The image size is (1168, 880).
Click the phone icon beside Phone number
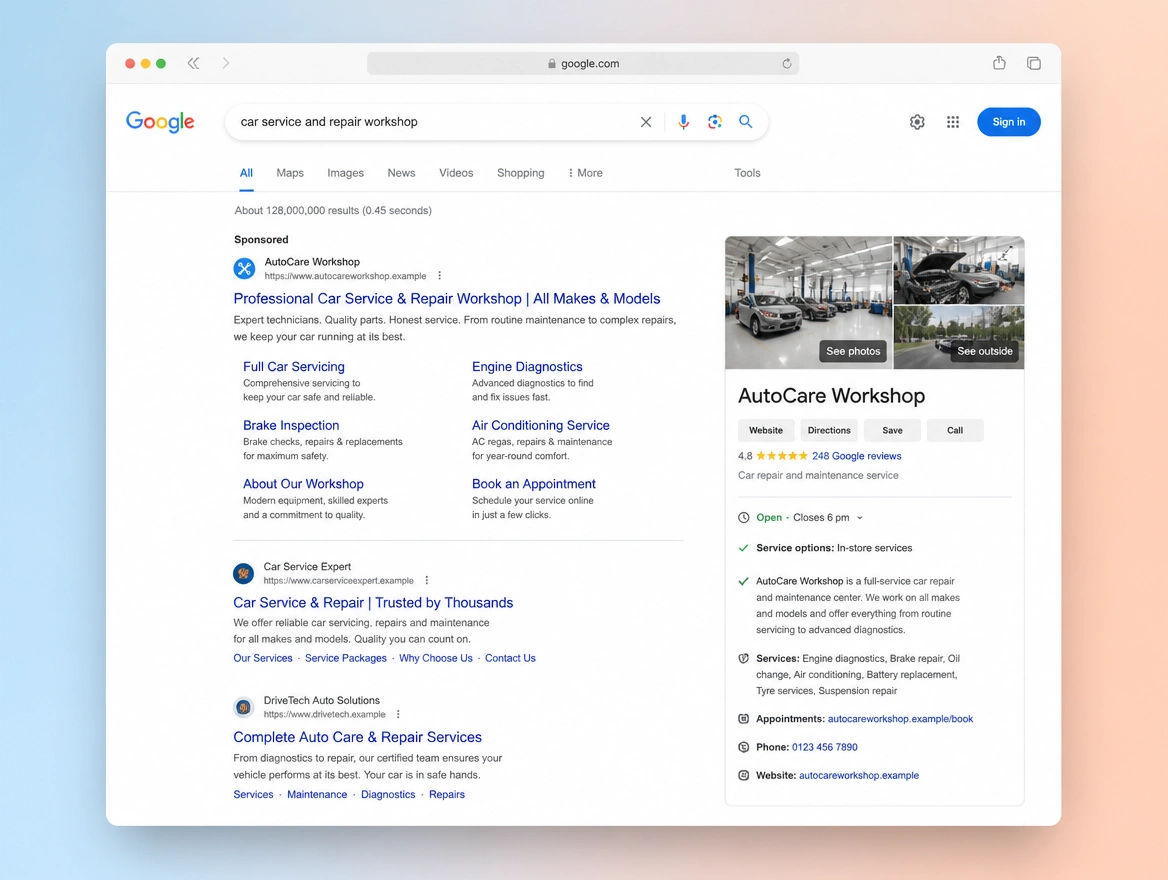(743, 747)
